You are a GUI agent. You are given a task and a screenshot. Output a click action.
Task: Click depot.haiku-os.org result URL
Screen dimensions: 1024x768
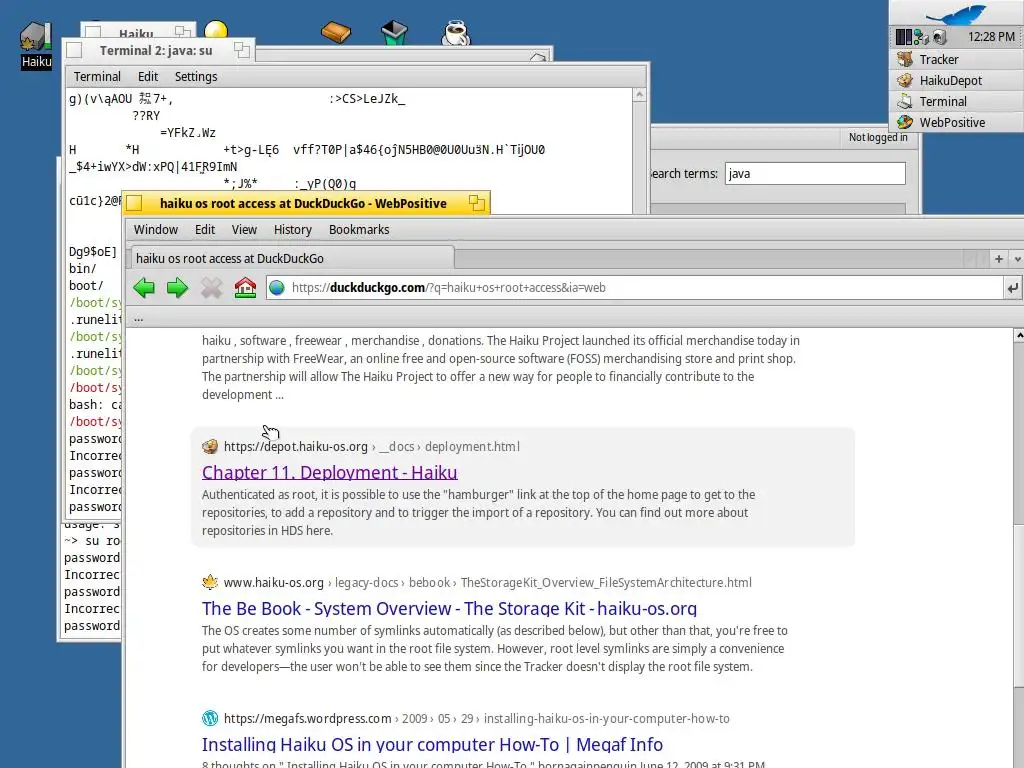tap(296, 447)
